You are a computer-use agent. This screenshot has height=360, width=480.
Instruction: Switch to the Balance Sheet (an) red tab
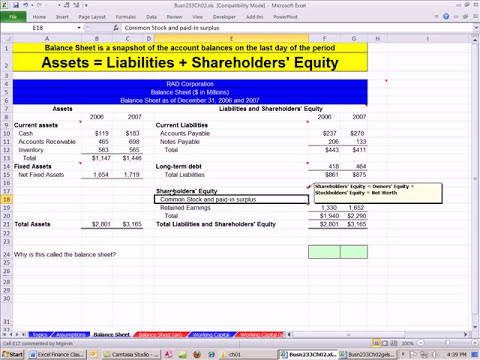[160, 334]
